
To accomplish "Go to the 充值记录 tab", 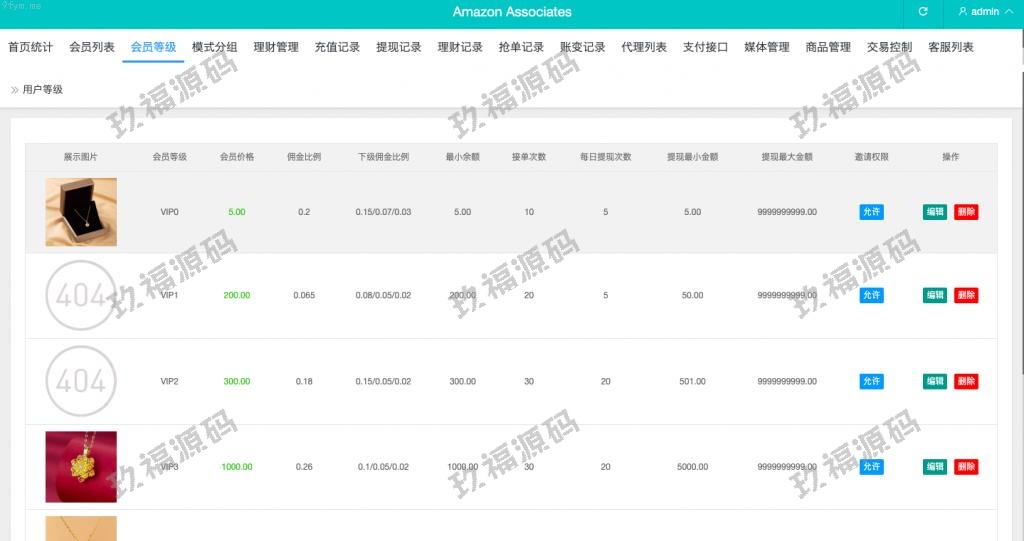I will pos(337,47).
